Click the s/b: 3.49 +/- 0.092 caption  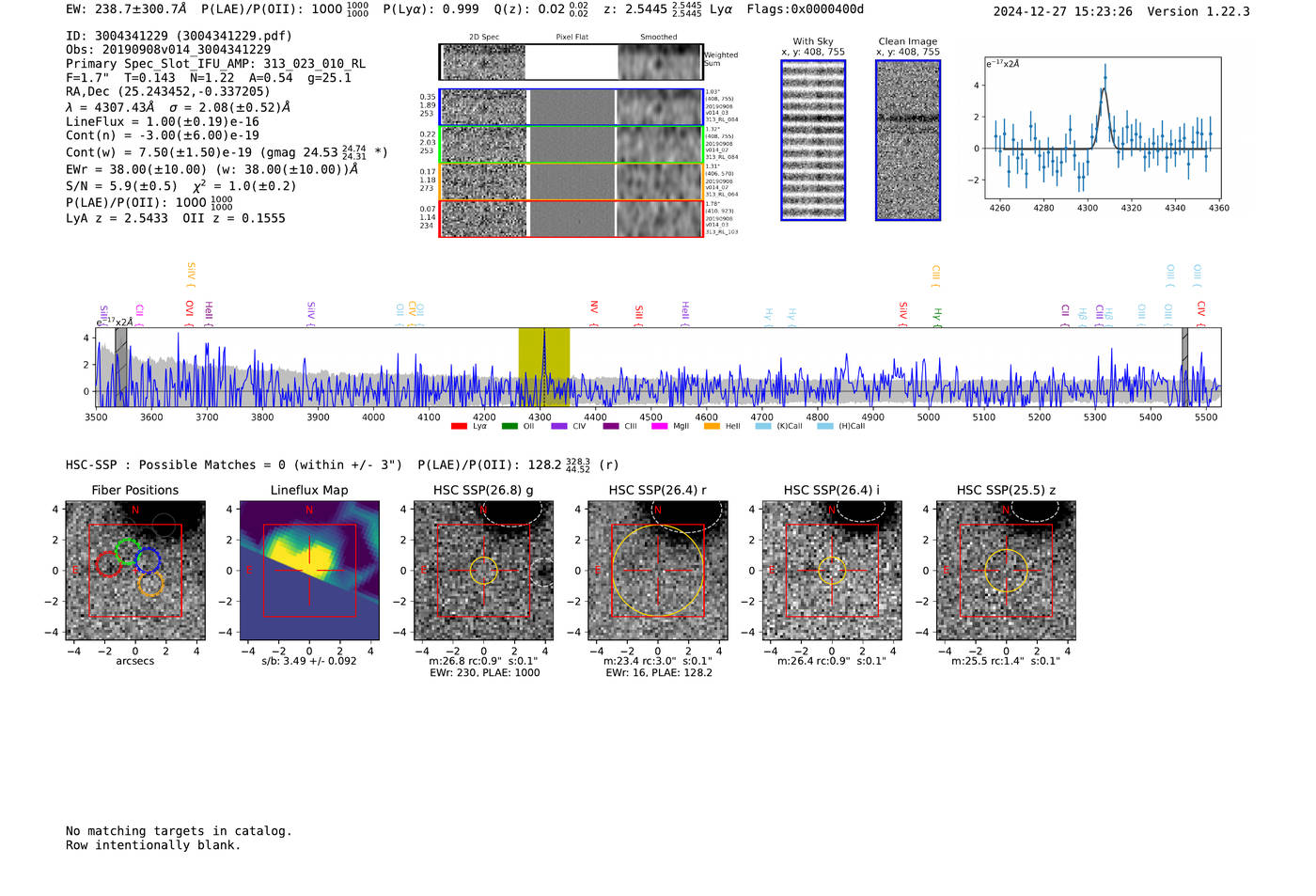(x=309, y=661)
